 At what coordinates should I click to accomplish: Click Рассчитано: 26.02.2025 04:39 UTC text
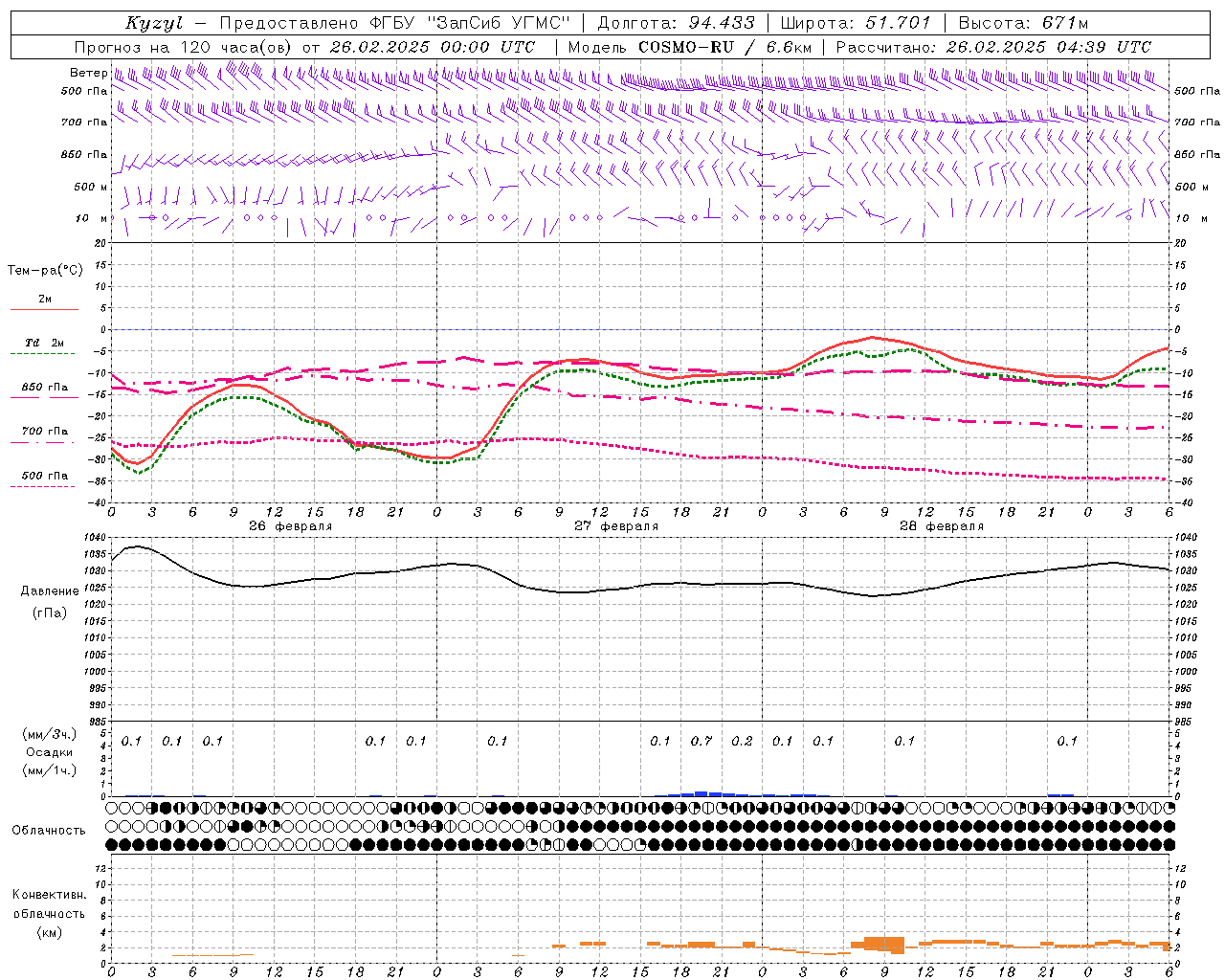pyautogui.click(x=993, y=47)
